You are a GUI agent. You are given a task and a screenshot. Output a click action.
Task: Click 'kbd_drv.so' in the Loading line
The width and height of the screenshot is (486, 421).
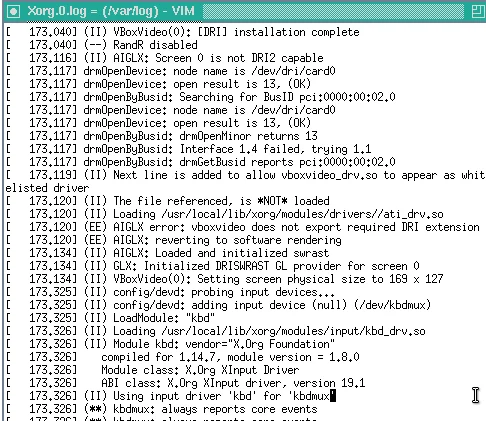(x=395, y=331)
